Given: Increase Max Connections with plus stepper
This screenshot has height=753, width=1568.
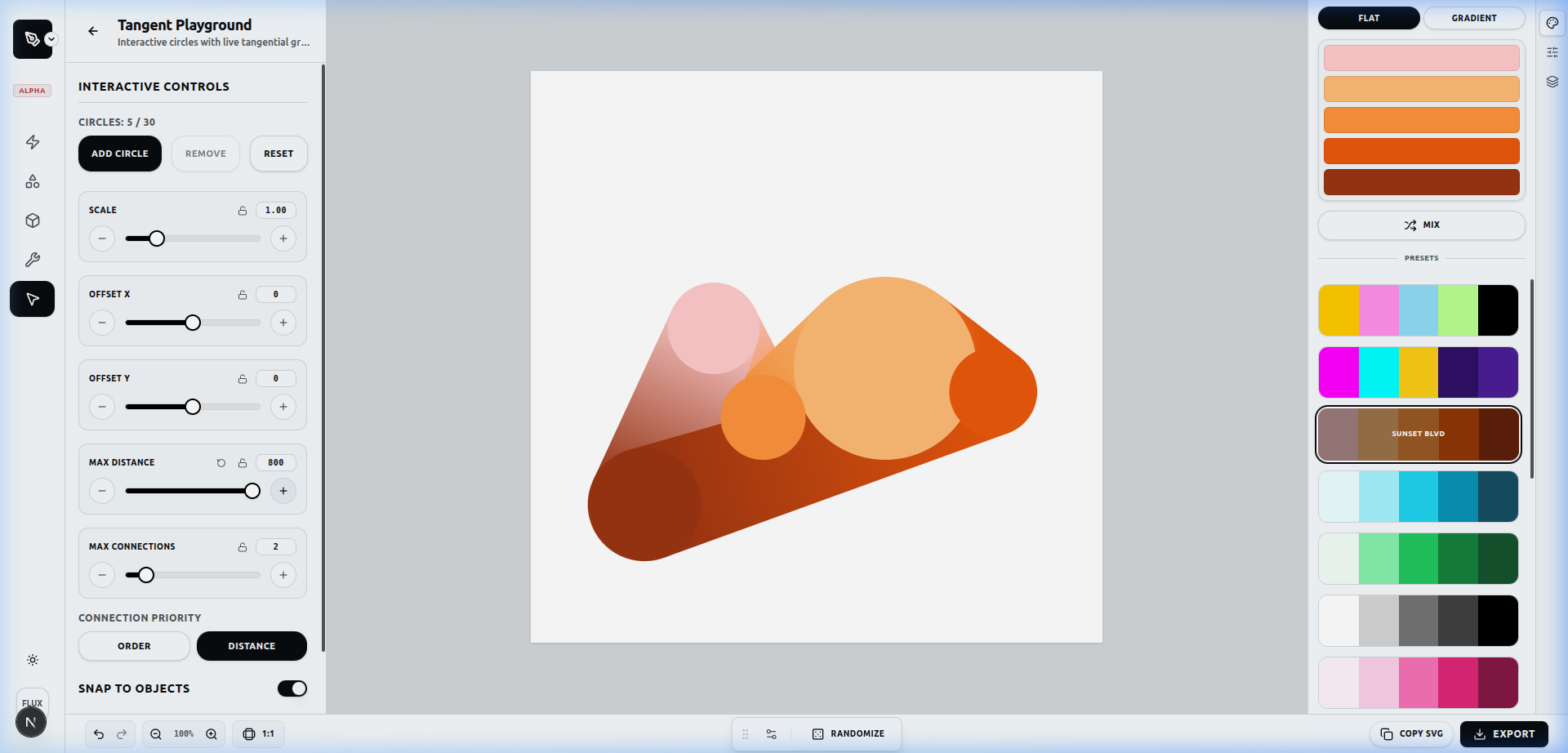Looking at the screenshot, I should pyautogui.click(x=283, y=575).
